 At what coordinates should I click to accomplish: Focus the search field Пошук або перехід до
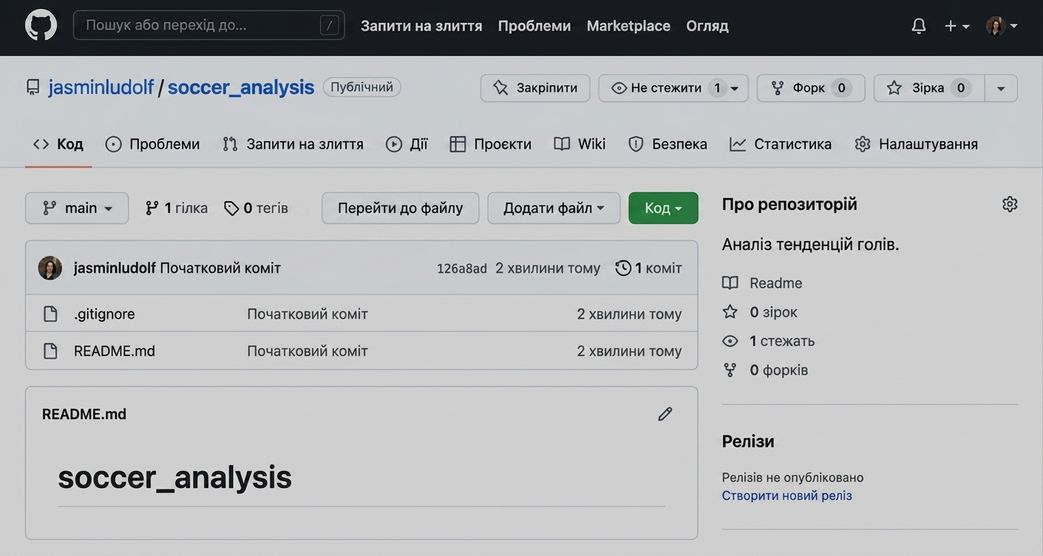click(x=209, y=25)
